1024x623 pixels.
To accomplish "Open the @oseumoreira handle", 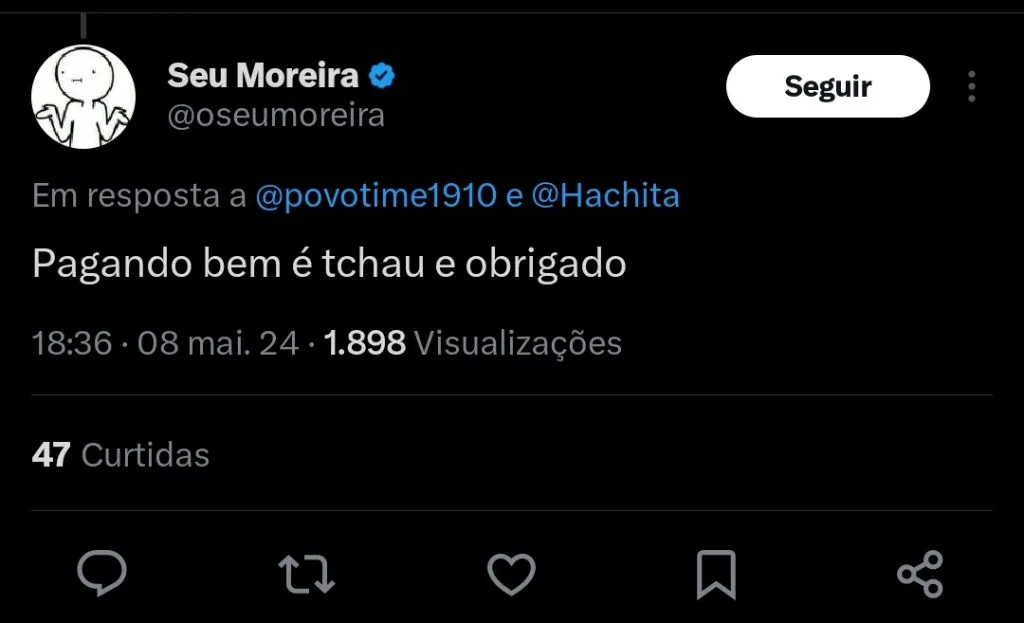I will tap(276, 116).
